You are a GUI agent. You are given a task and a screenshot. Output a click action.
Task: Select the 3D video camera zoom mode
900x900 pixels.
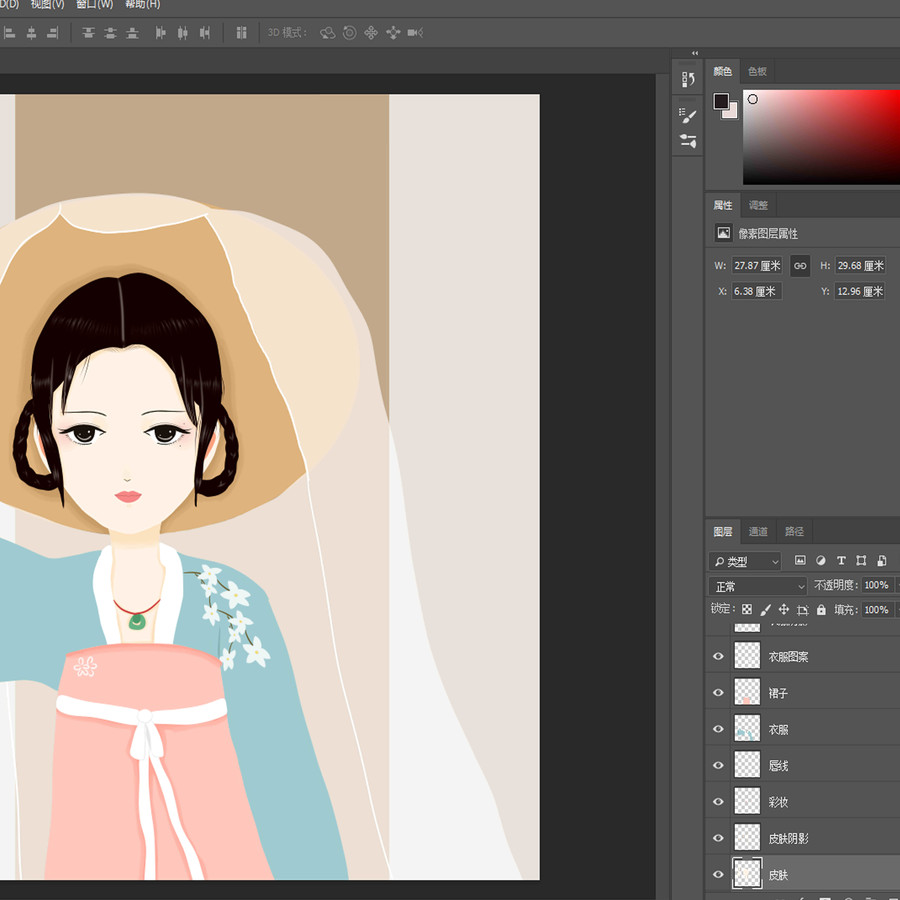click(415, 33)
